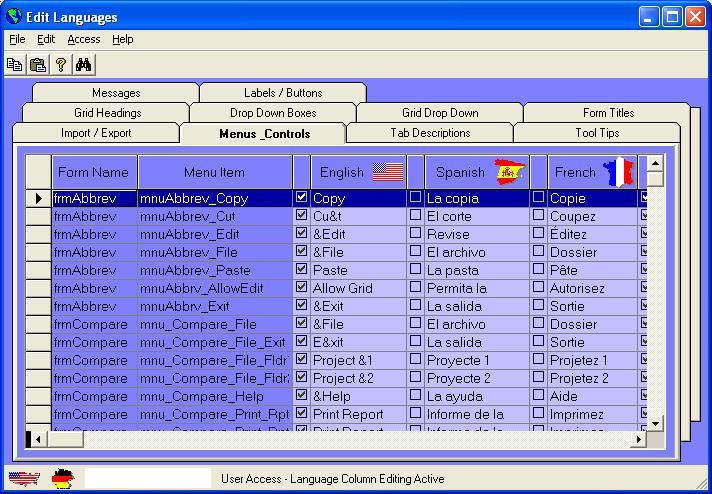This screenshot has width=712, height=494.
Task: Click the France flag in the French header
Action: coord(619,172)
